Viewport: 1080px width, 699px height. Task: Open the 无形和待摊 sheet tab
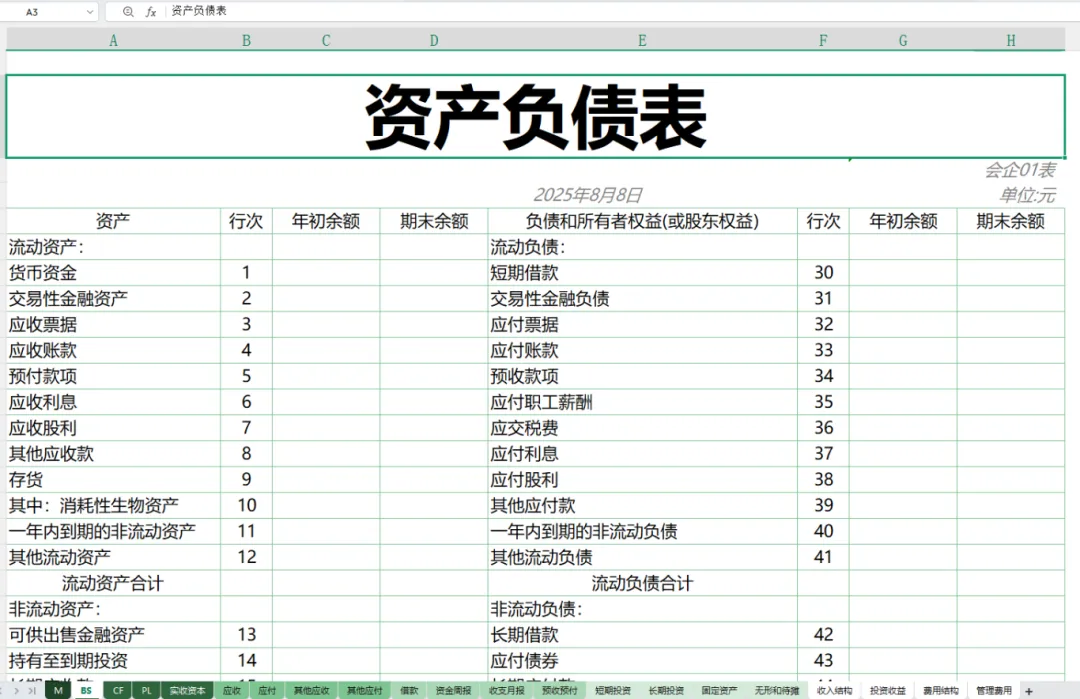click(x=776, y=690)
